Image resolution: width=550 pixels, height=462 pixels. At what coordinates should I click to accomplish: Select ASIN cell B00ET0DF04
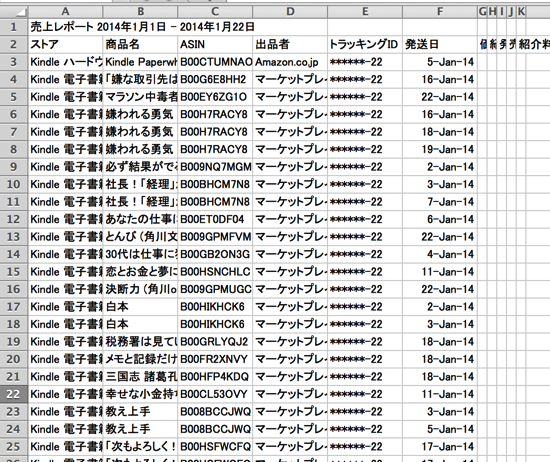[x=215, y=219]
